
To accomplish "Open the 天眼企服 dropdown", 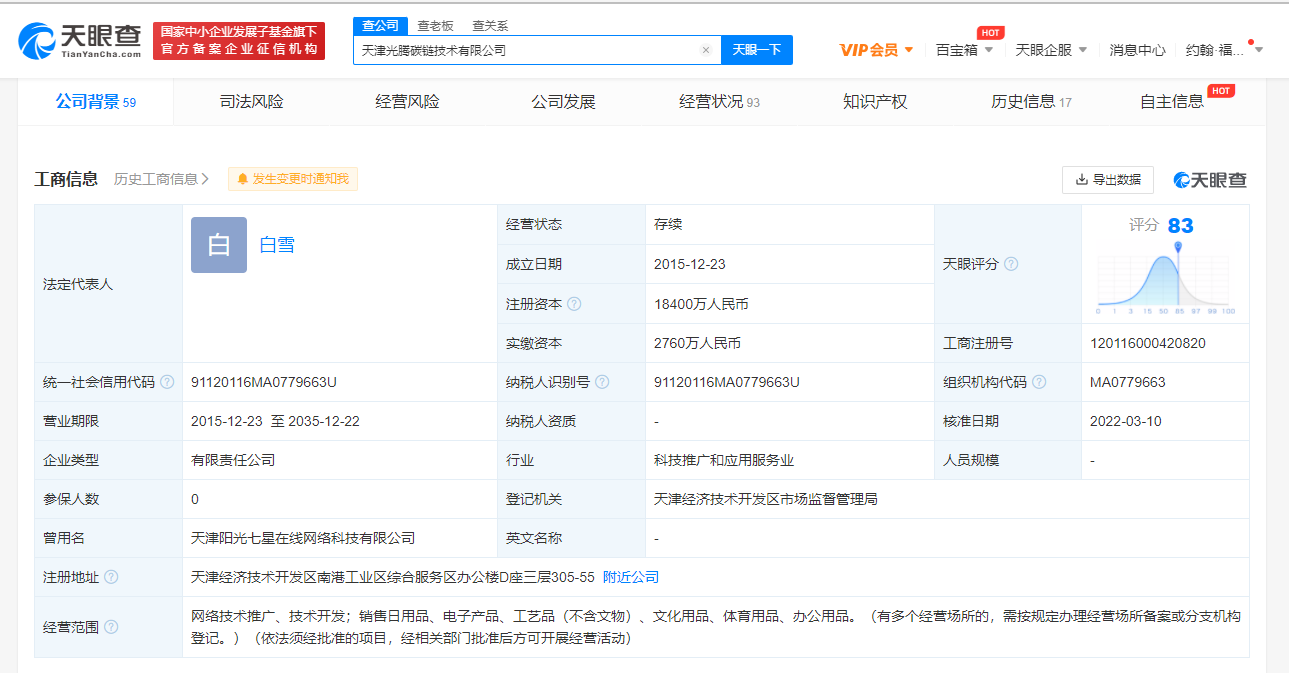I will coord(1051,50).
